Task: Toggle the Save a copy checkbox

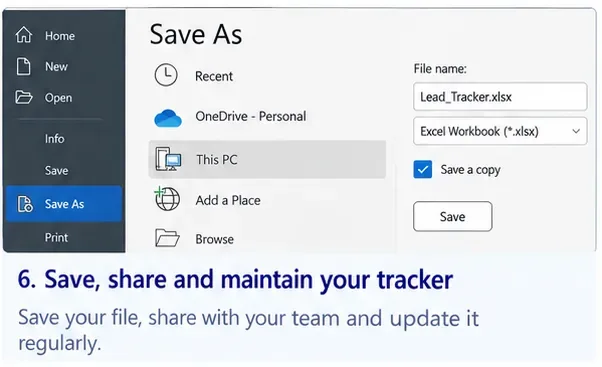Action: click(423, 169)
